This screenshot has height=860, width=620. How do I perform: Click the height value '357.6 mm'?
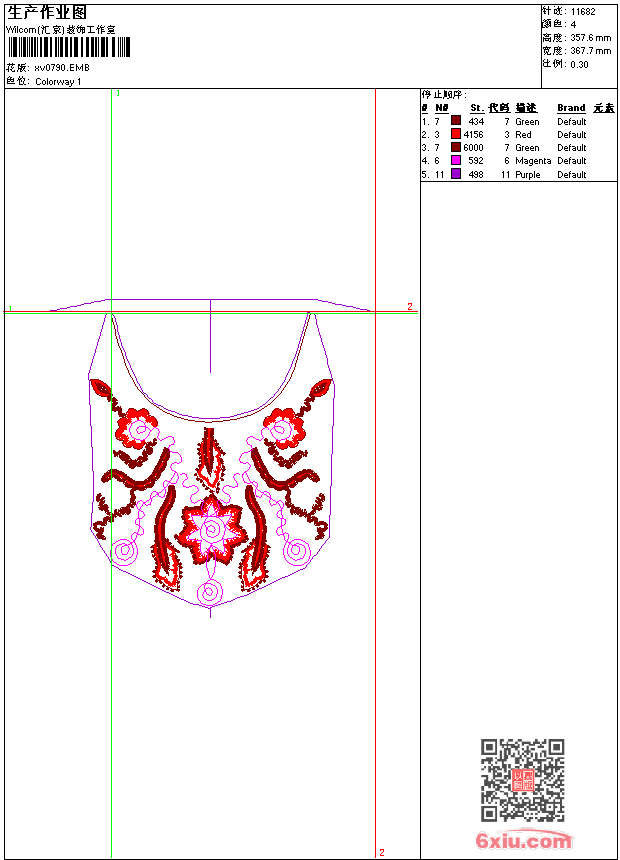coord(590,38)
